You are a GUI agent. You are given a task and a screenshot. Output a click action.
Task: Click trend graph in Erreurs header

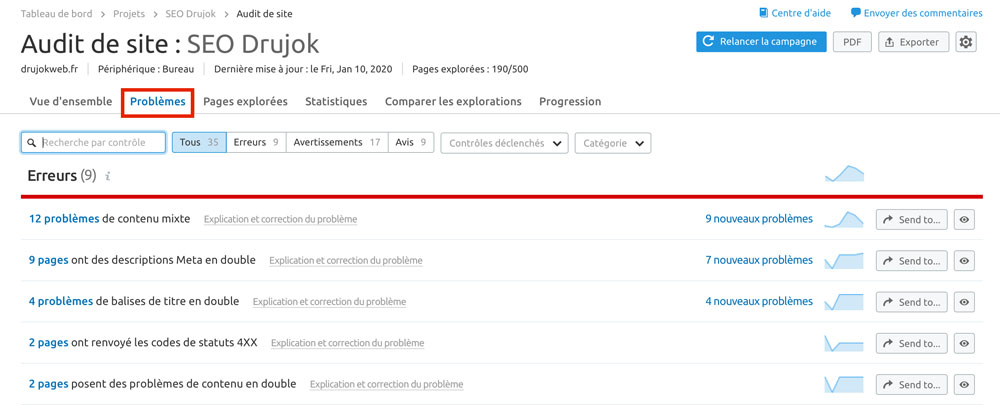click(844, 173)
